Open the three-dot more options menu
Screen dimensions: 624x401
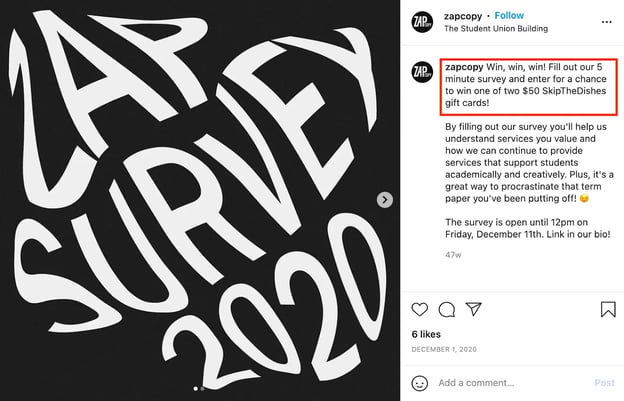click(x=606, y=22)
